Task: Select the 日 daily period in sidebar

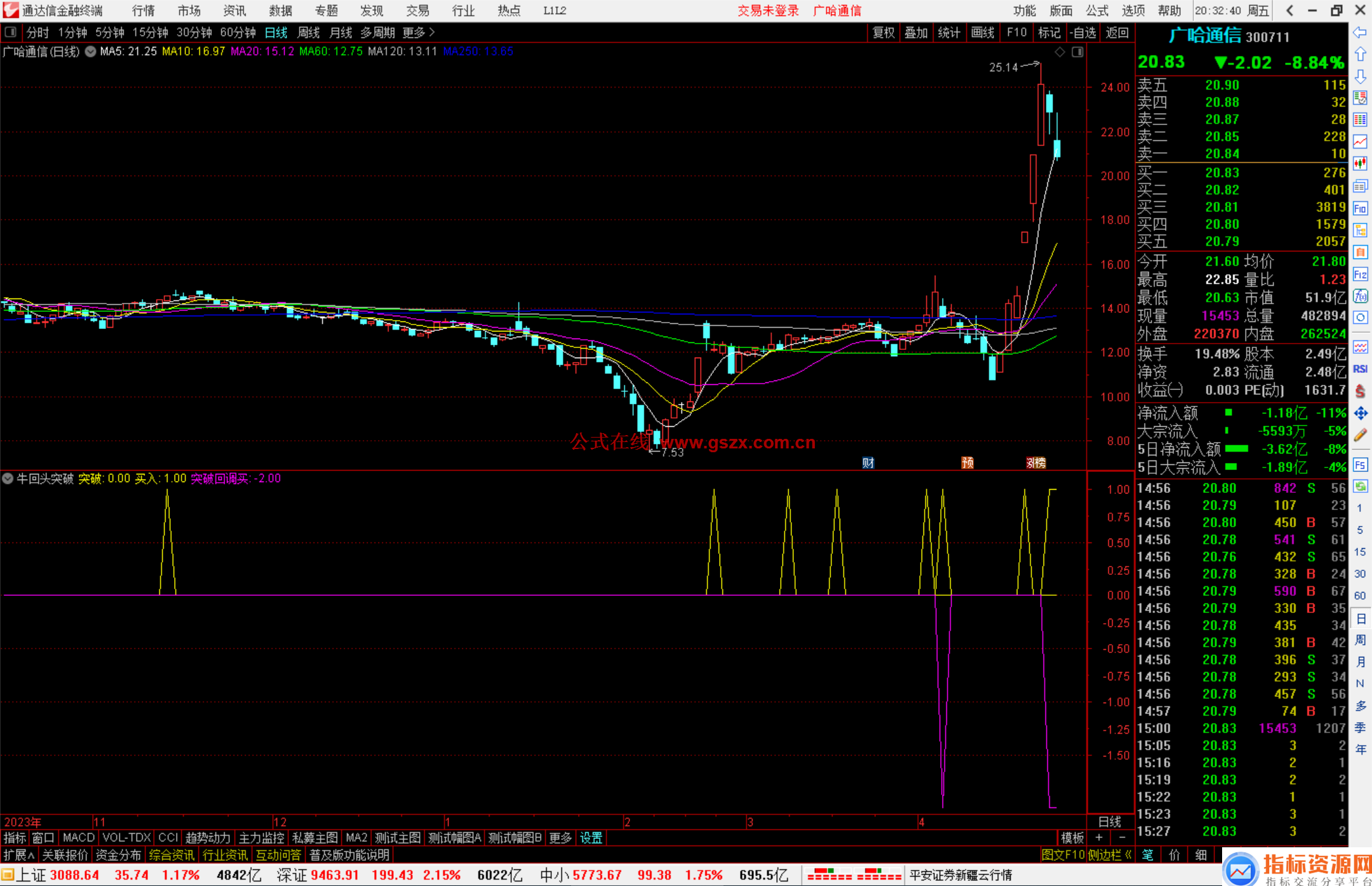Action: coord(1360,619)
